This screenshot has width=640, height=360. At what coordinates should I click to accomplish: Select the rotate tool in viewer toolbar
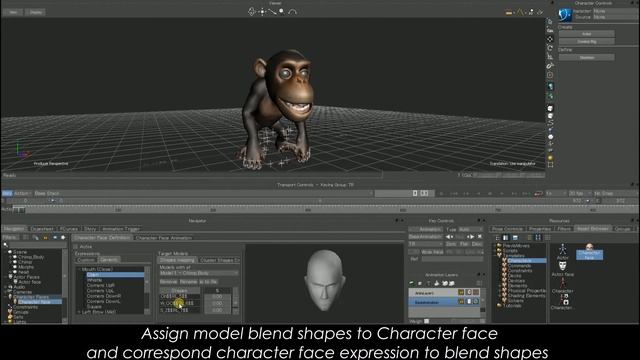(550, 48)
